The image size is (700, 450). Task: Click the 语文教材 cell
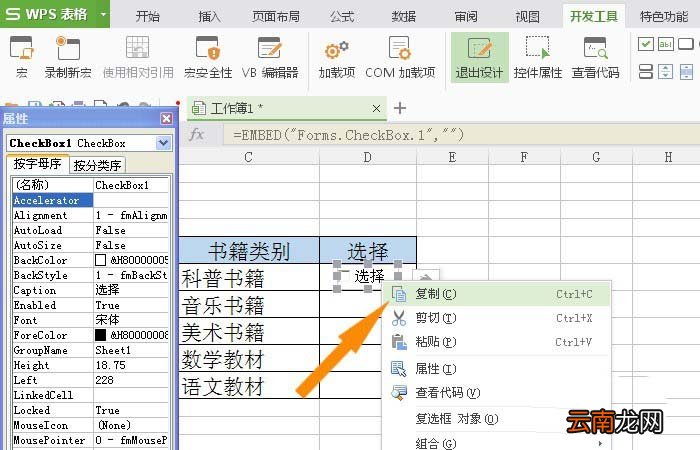(249, 385)
